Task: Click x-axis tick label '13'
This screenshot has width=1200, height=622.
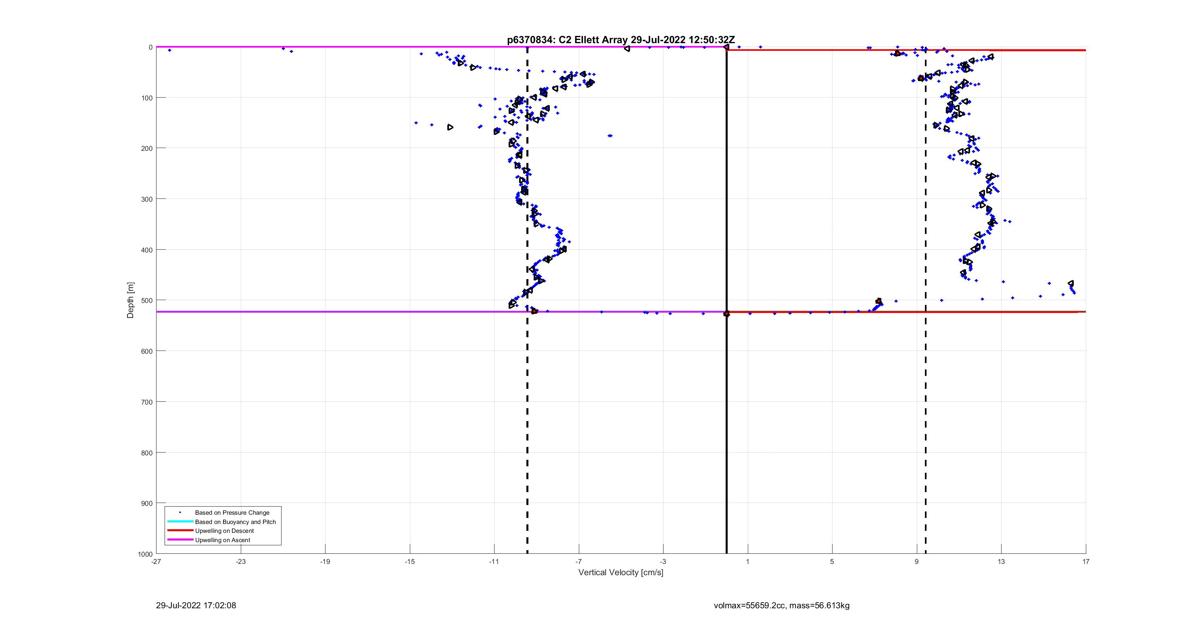Action: pos(1001,562)
